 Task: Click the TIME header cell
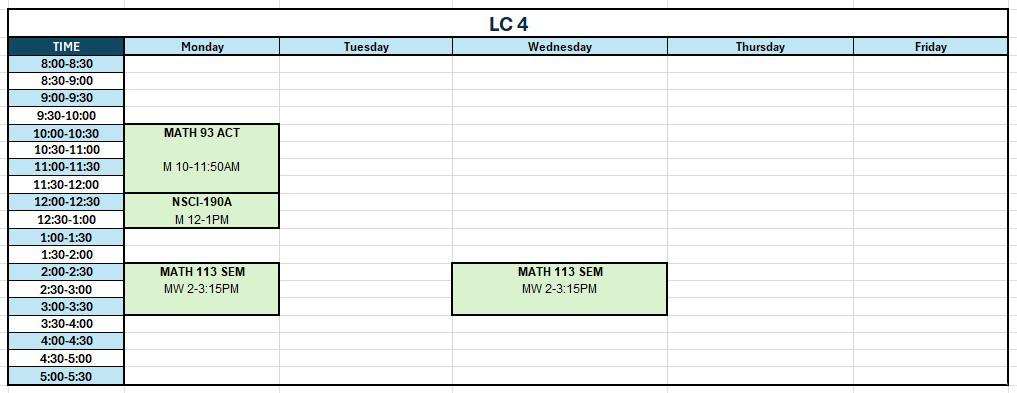(x=66, y=47)
